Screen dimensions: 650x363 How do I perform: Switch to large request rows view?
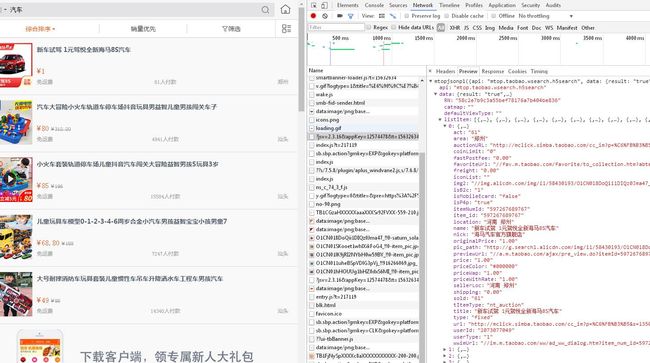click(382, 16)
